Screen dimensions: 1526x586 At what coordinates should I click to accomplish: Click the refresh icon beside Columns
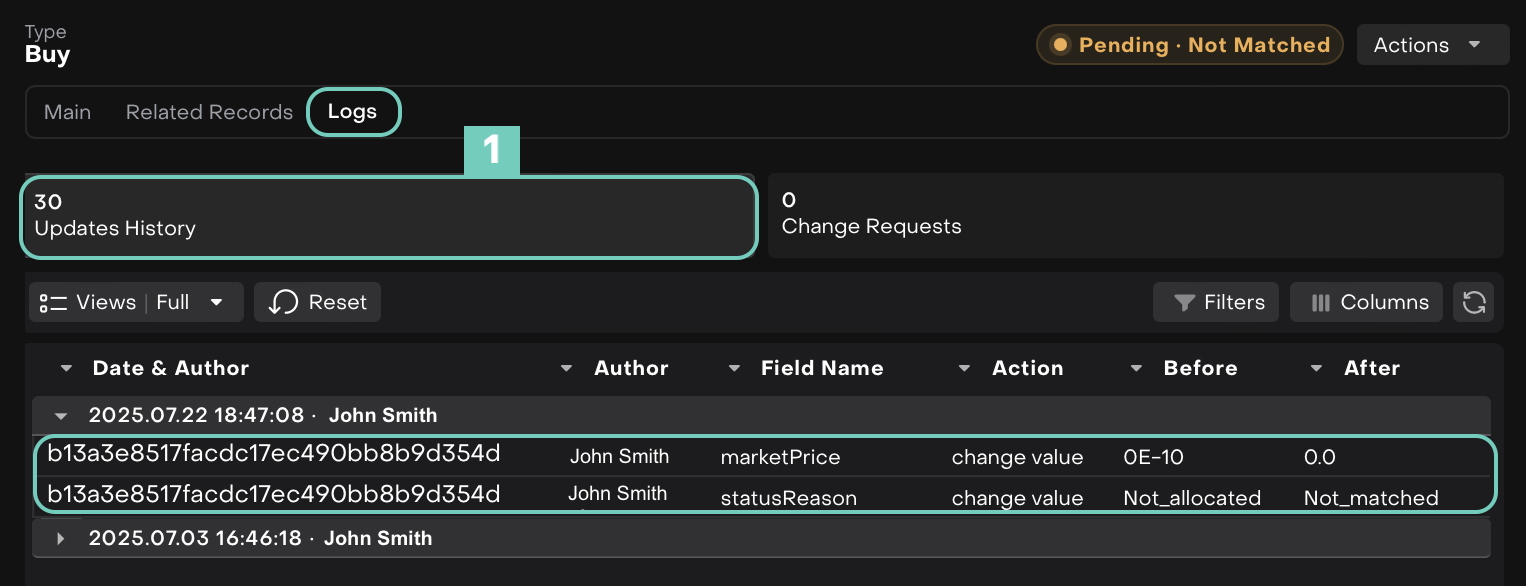(1473, 302)
